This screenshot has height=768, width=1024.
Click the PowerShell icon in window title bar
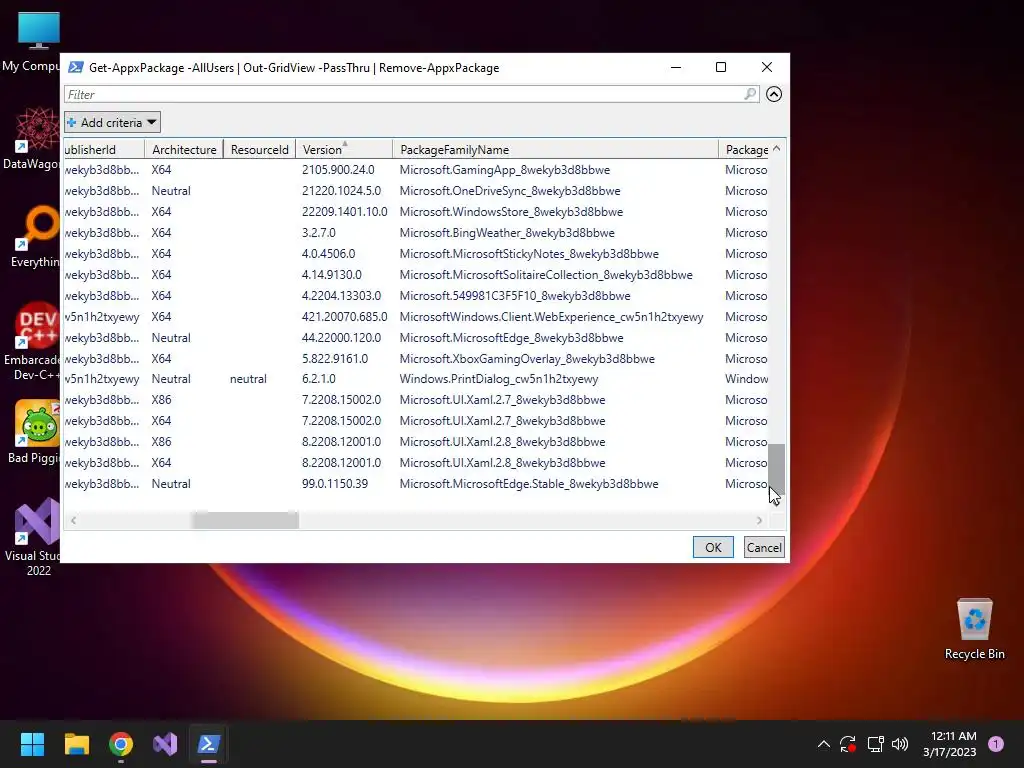(x=76, y=67)
